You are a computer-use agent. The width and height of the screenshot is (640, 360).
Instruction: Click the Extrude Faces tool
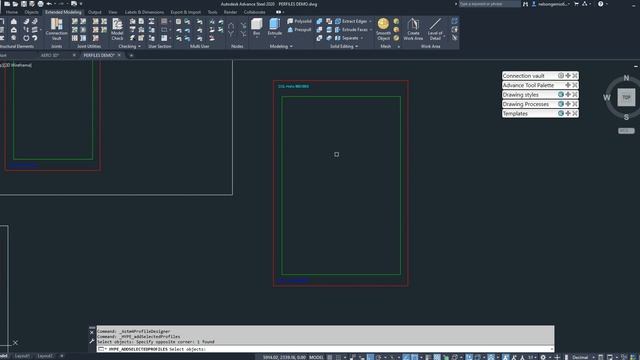tap(351, 30)
